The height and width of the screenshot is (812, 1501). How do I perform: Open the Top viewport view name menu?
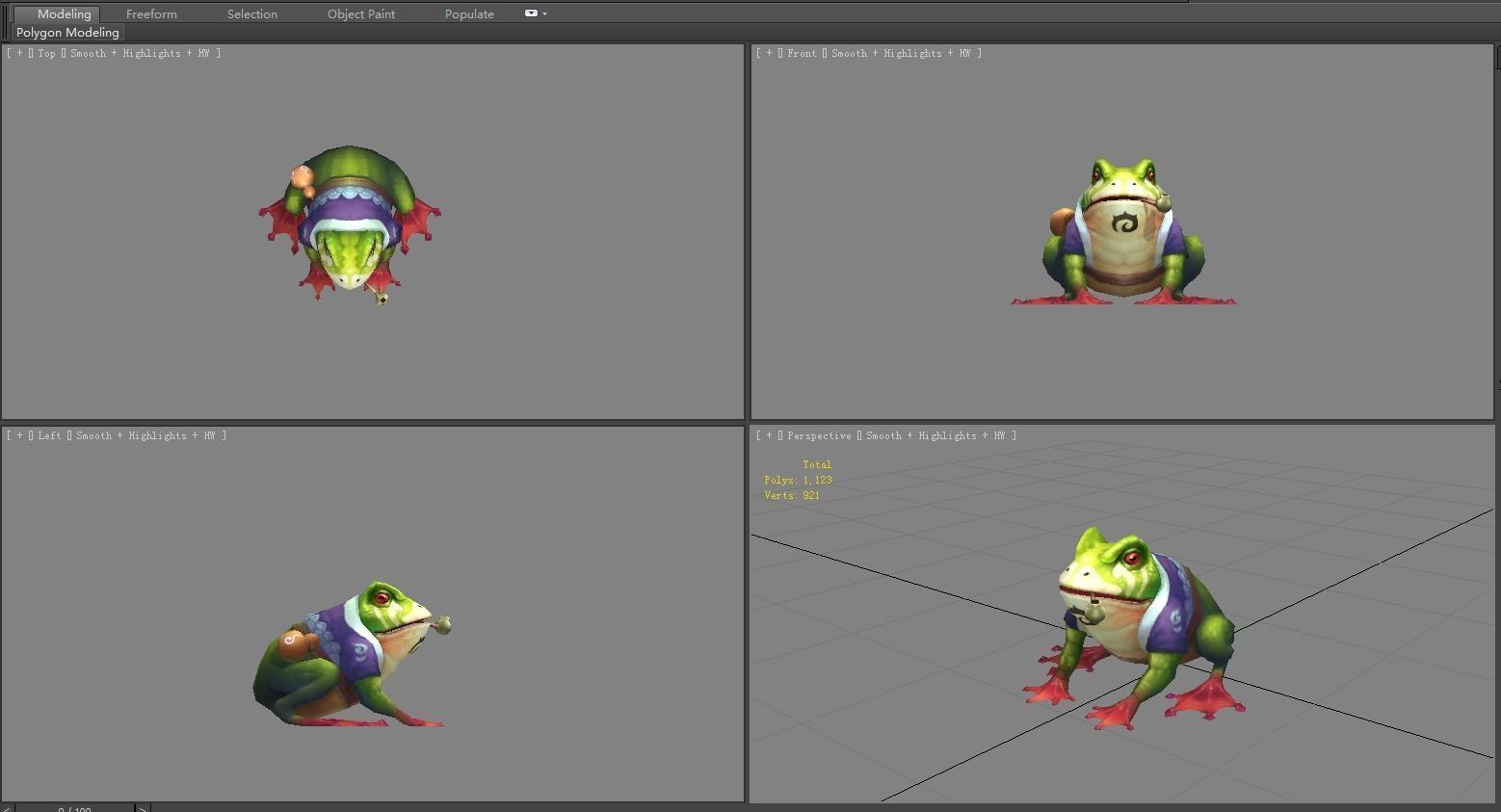coord(46,54)
